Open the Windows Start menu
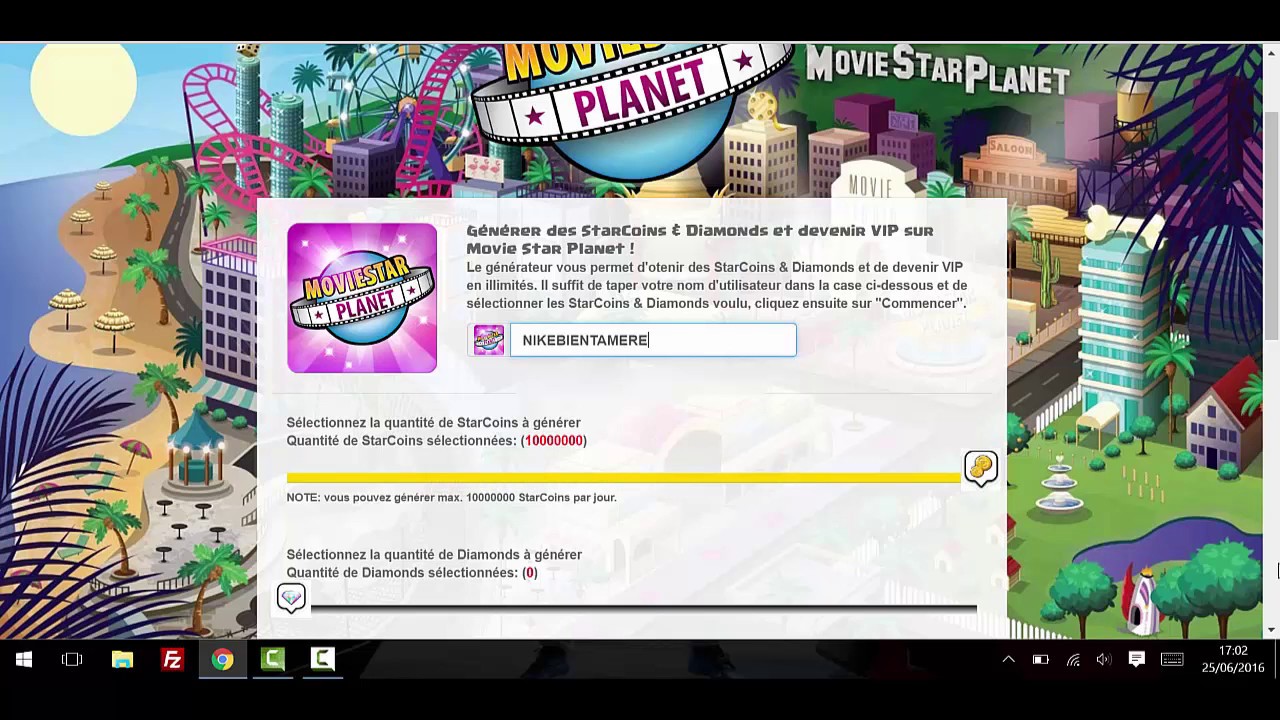The image size is (1280, 720). [24, 660]
